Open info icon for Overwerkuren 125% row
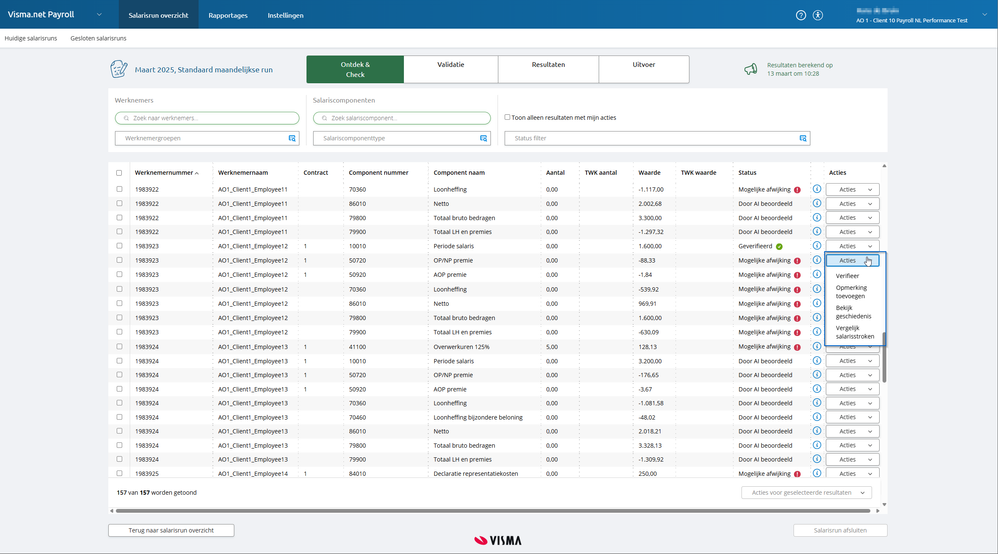The height and width of the screenshot is (554, 998). (817, 346)
